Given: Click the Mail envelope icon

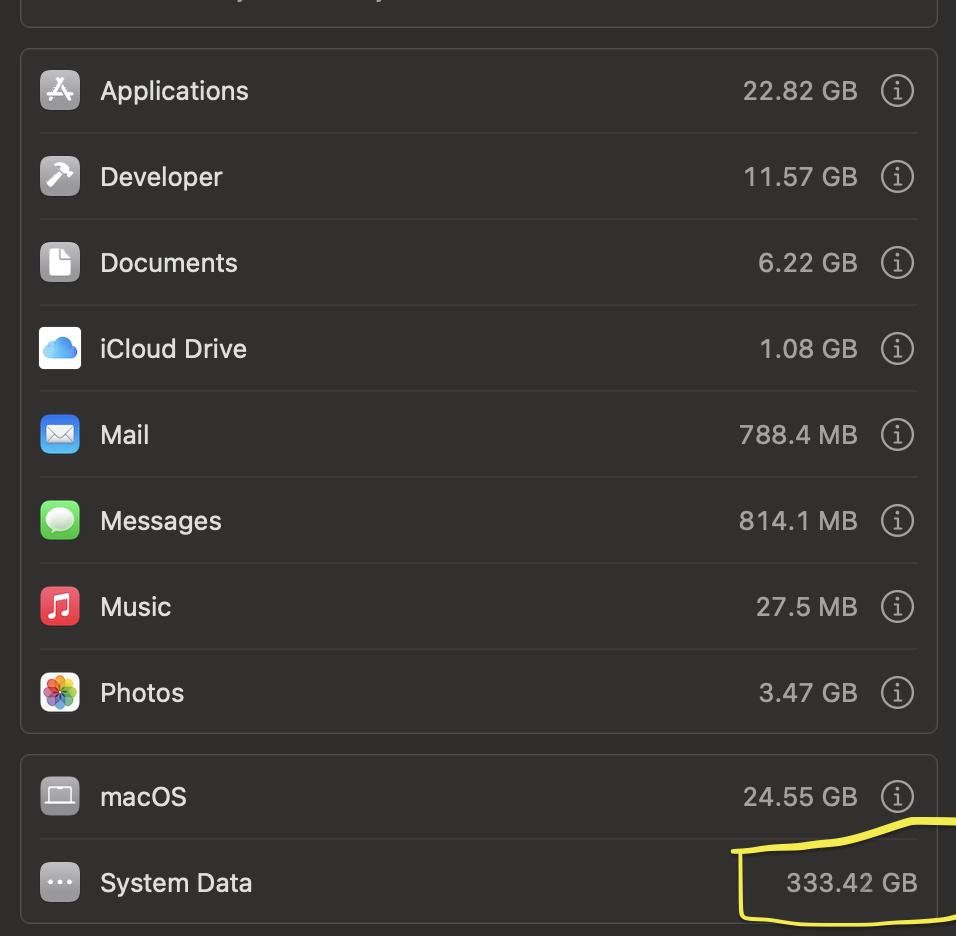Looking at the screenshot, I should [60, 434].
